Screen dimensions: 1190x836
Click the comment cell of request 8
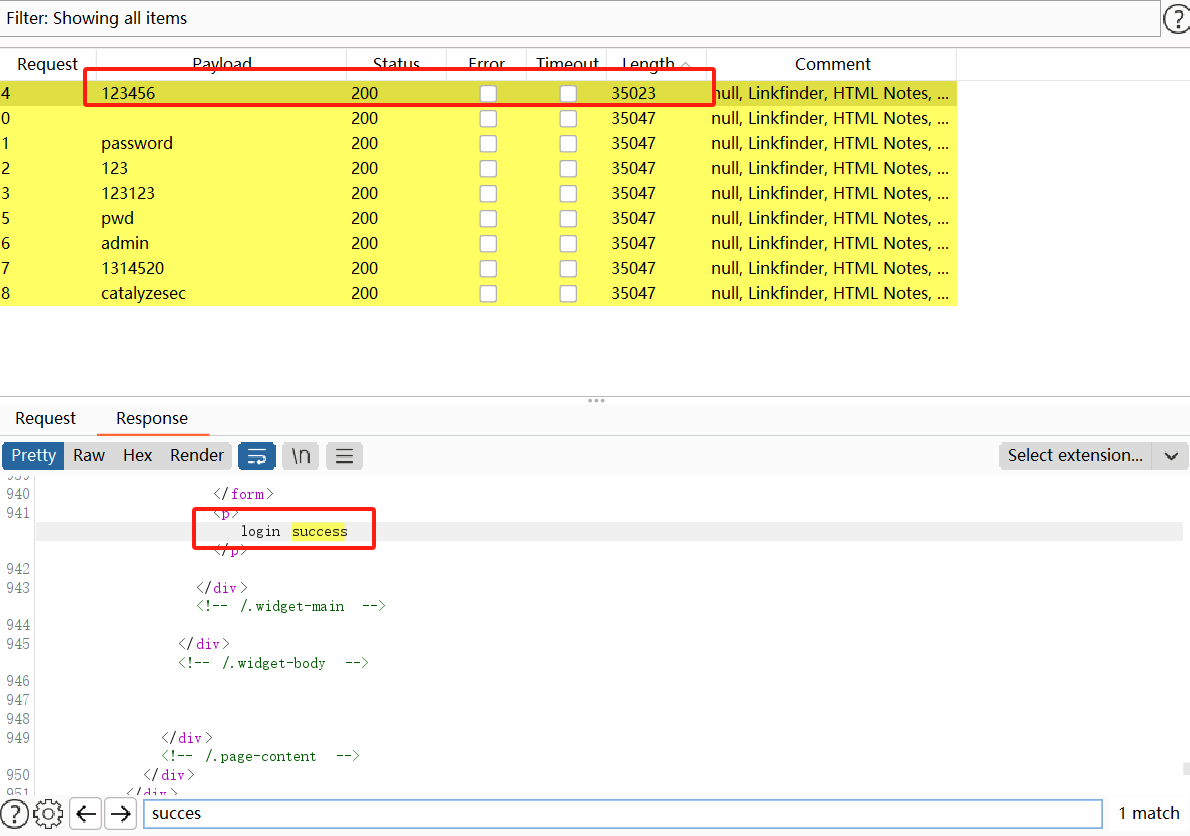pyautogui.click(x=830, y=294)
